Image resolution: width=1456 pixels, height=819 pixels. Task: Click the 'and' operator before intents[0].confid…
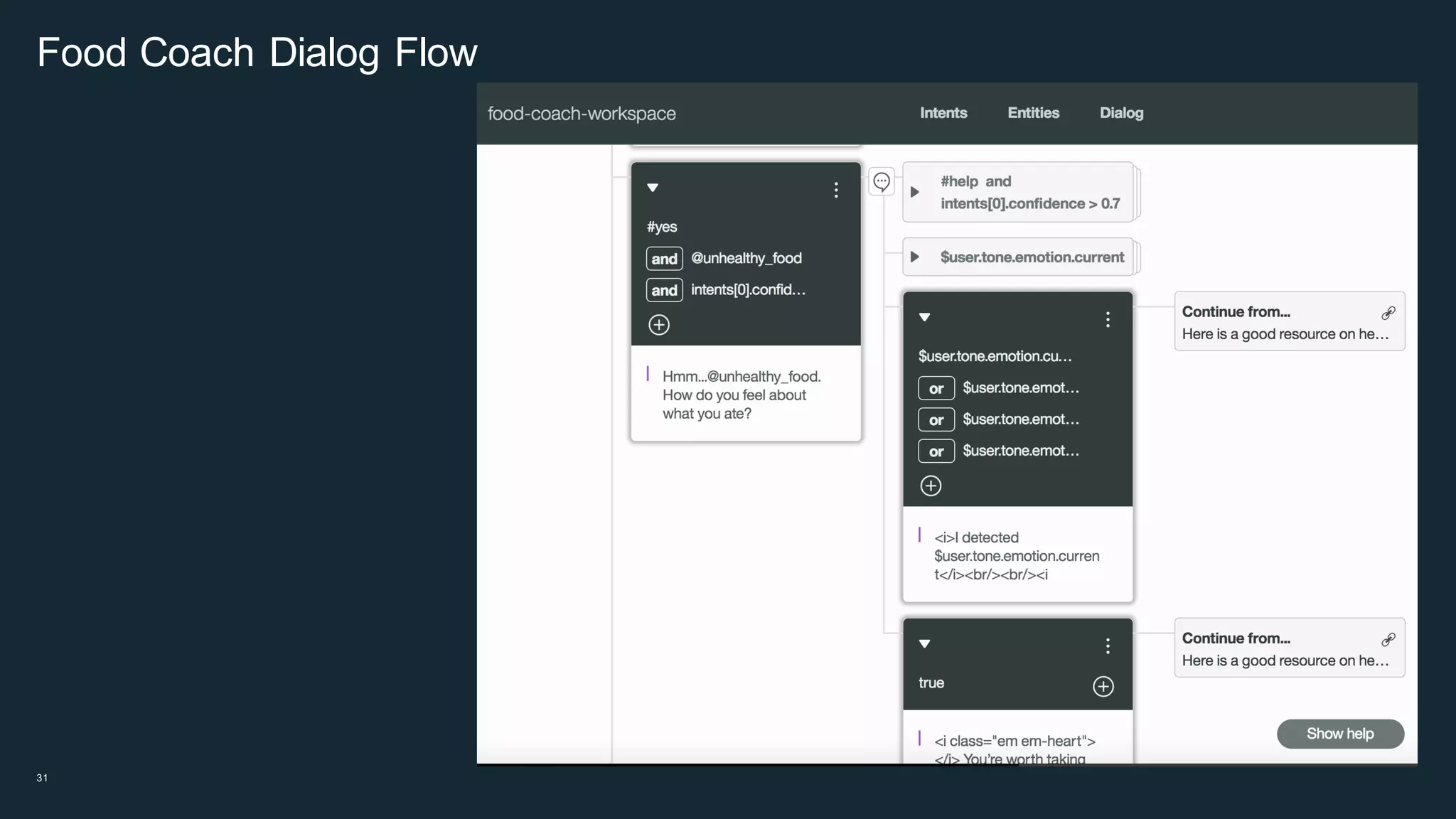[664, 290]
